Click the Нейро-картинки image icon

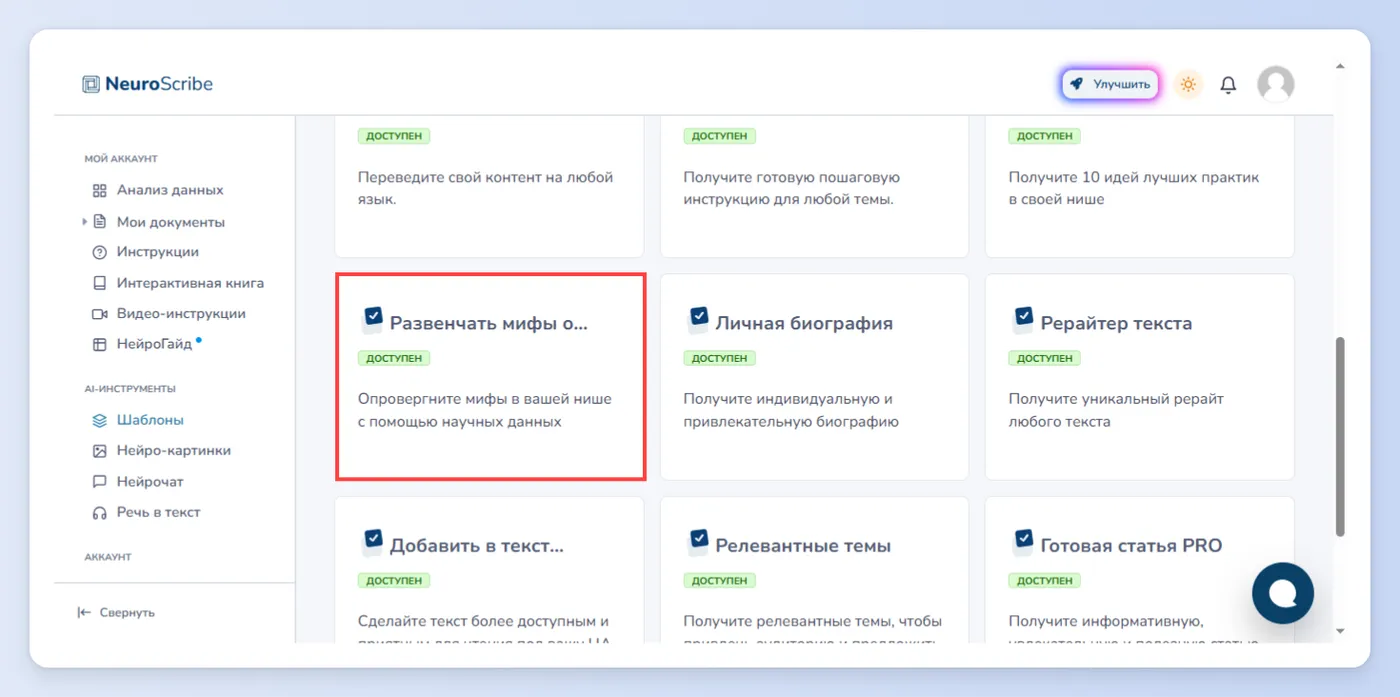(99, 450)
